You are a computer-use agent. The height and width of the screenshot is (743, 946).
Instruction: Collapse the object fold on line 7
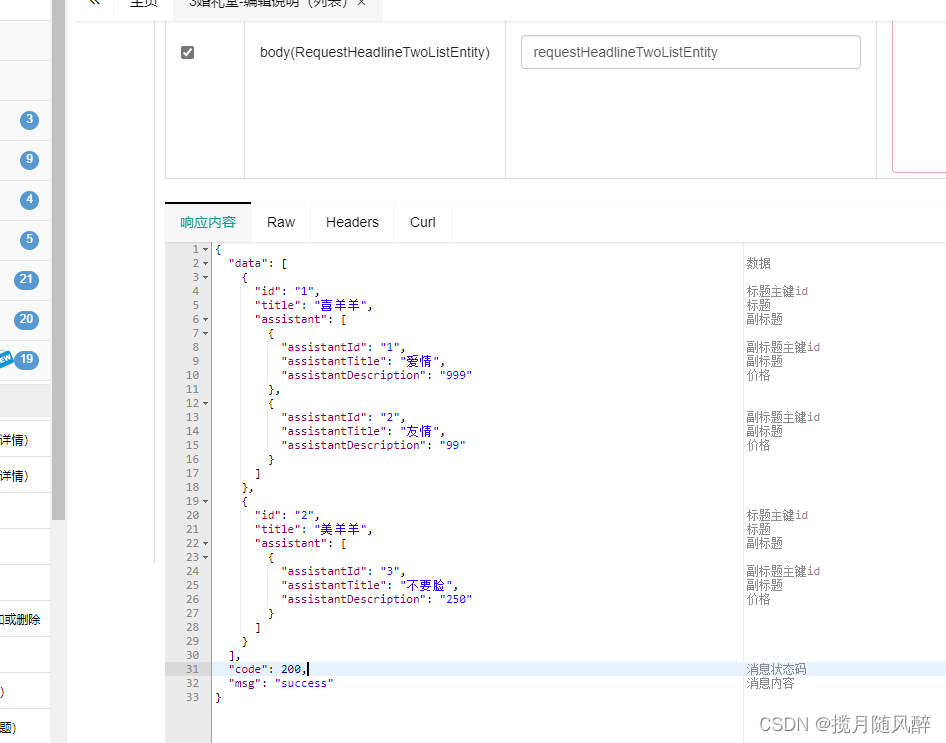(206, 334)
